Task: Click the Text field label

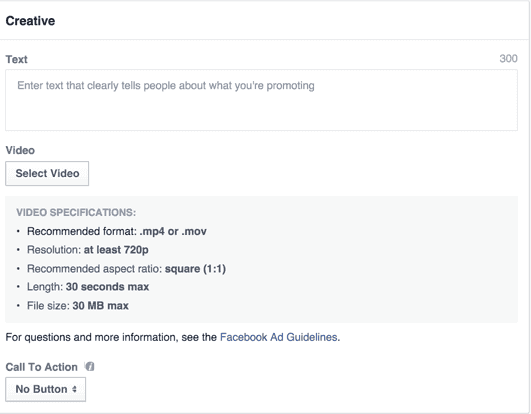Action: (17, 59)
